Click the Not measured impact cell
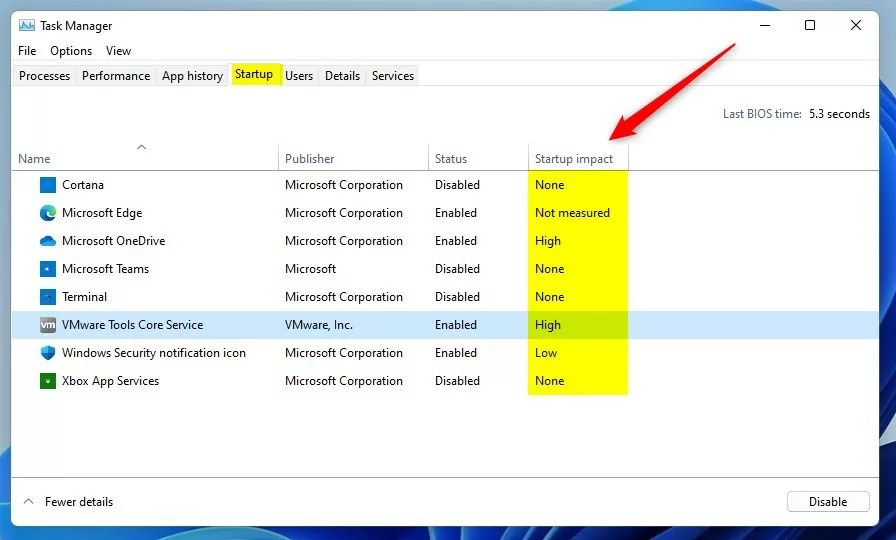Image resolution: width=896 pixels, height=540 pixels. [x=572, y=213]
